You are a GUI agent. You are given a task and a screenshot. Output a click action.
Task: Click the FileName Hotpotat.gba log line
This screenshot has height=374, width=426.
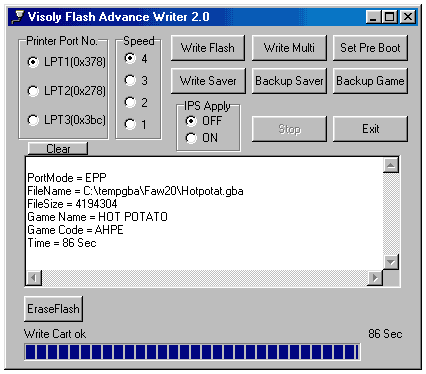point(135,191)
